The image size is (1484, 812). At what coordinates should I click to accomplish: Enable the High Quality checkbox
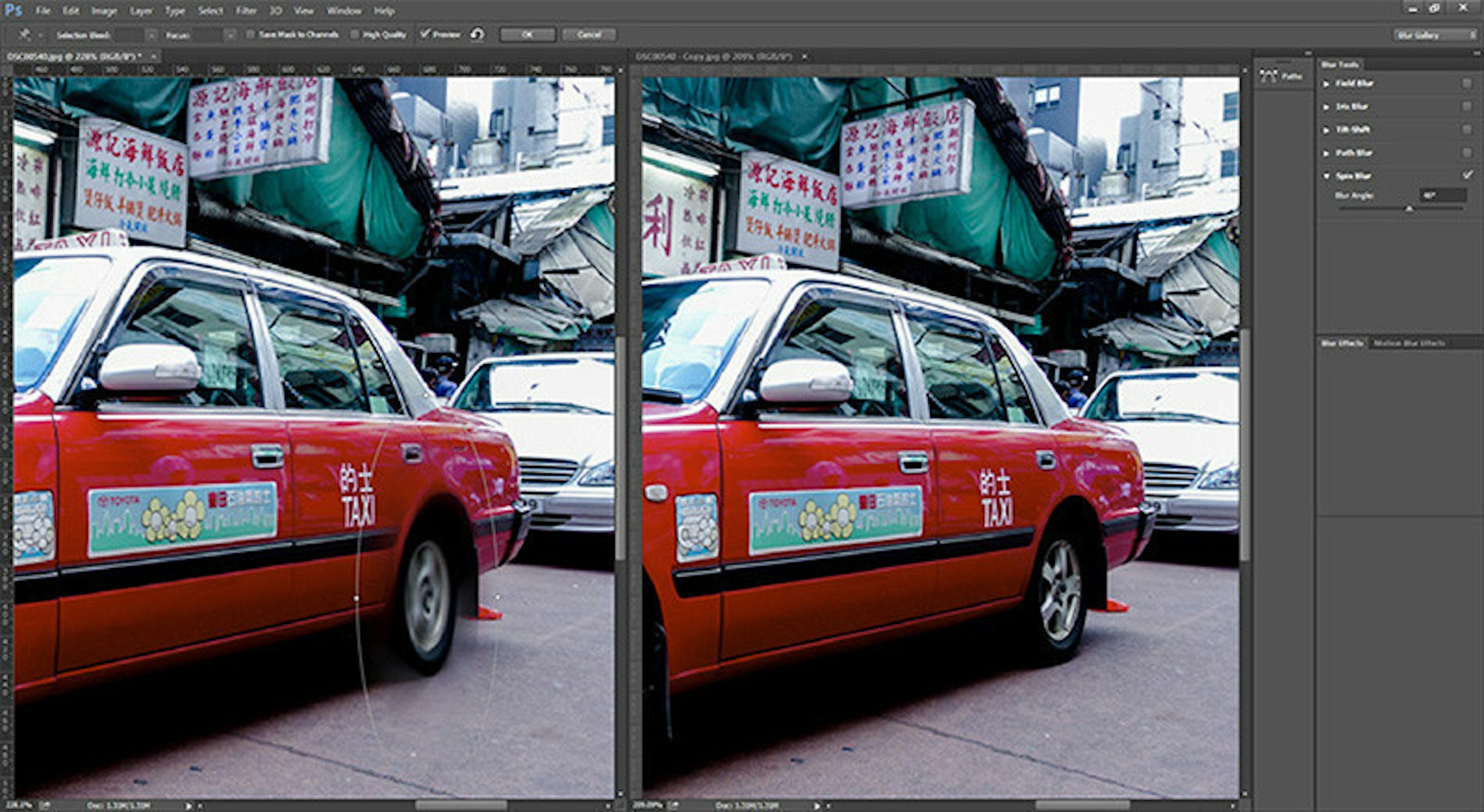click(x=354, y=35)
